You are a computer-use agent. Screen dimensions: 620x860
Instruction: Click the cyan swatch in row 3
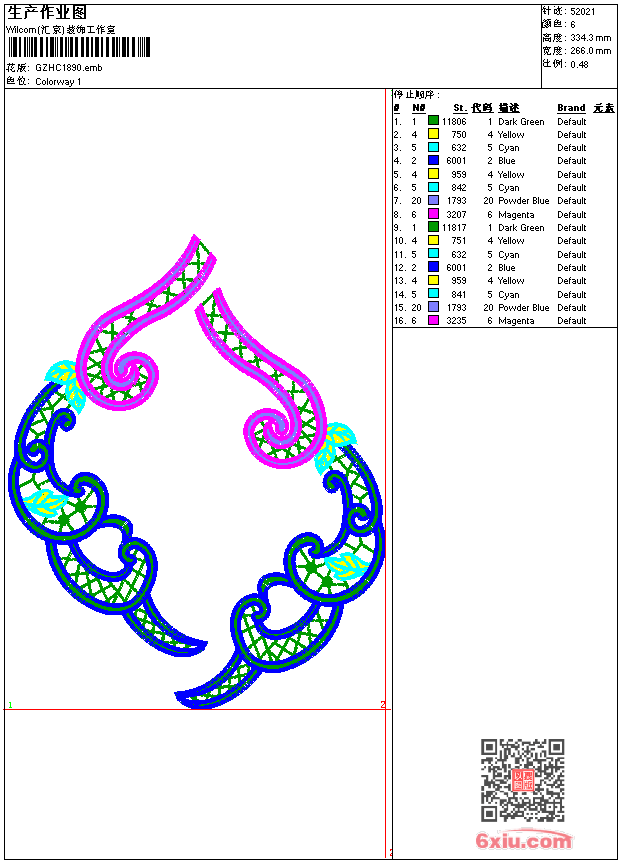(x=433, y=147)
